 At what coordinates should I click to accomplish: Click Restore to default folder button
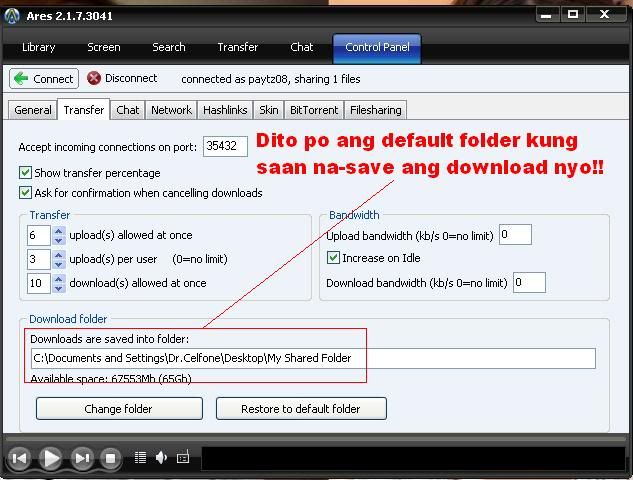click(301, 409)
